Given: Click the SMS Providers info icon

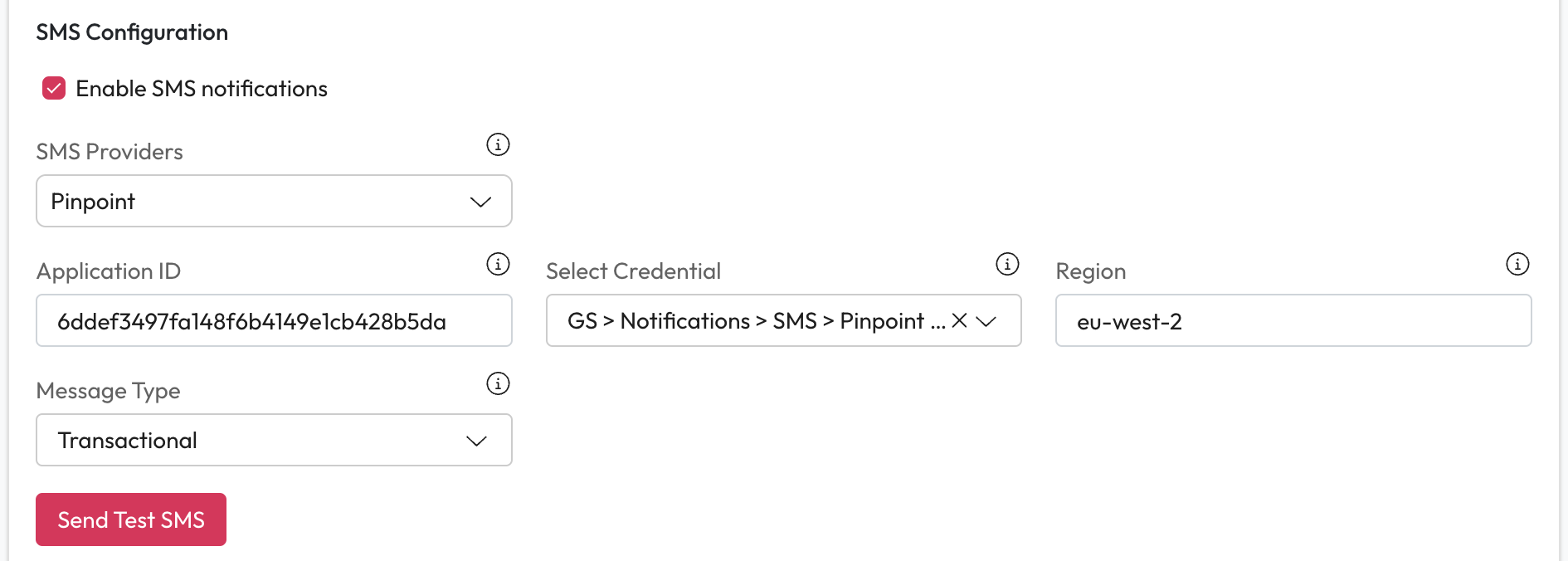Looking at the screenshot, I should (x=498, y=144).
